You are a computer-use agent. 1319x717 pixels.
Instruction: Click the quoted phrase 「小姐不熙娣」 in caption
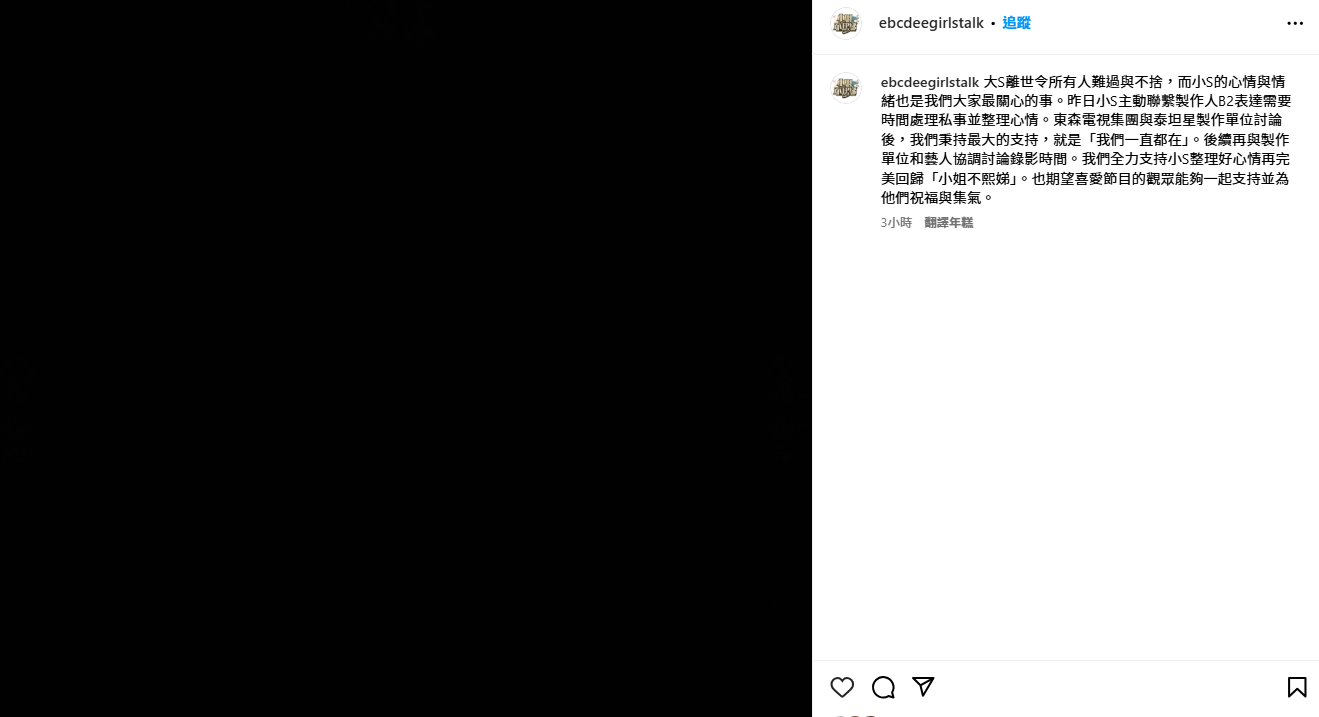(x=975, y=179)
